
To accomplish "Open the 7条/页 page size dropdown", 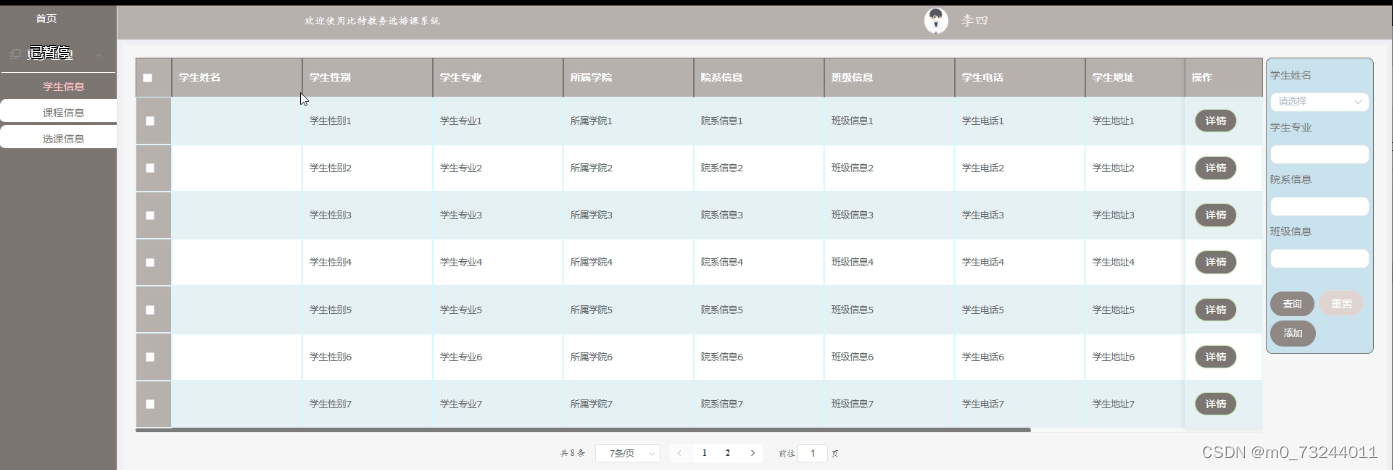I will pos(628,453).
